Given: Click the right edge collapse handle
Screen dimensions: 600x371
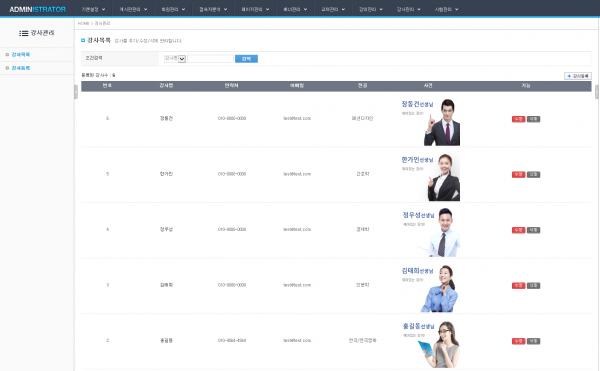Looking at the screenshot, I should (597, 92).
